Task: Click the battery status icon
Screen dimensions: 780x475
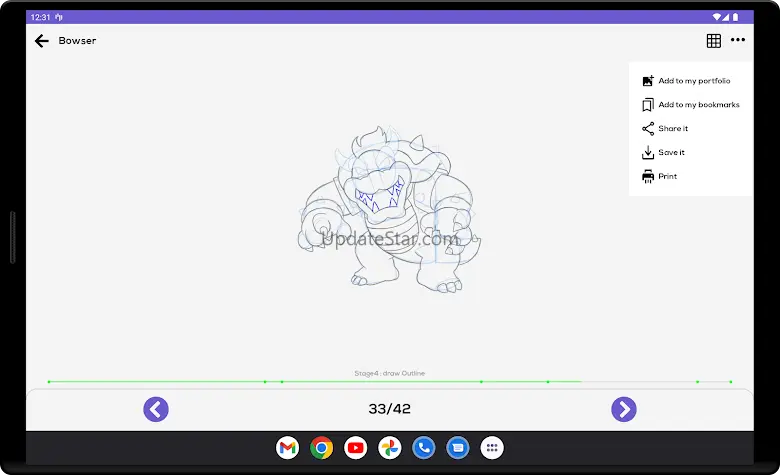Action: 736,17
